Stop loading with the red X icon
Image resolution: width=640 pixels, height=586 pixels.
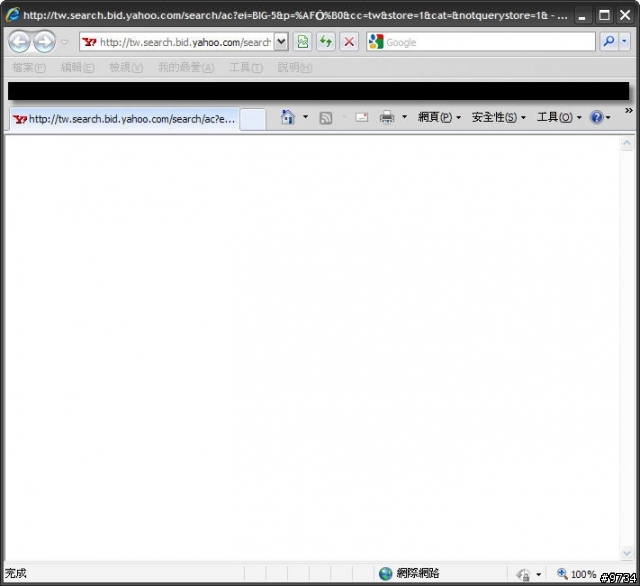point(349,42)
